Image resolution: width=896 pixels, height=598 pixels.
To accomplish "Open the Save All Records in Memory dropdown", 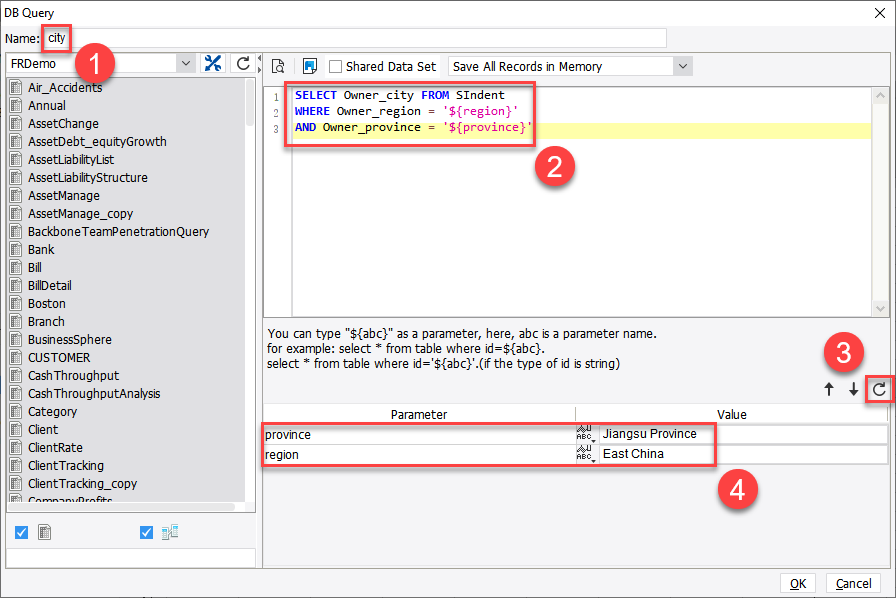I will point(682,65).
